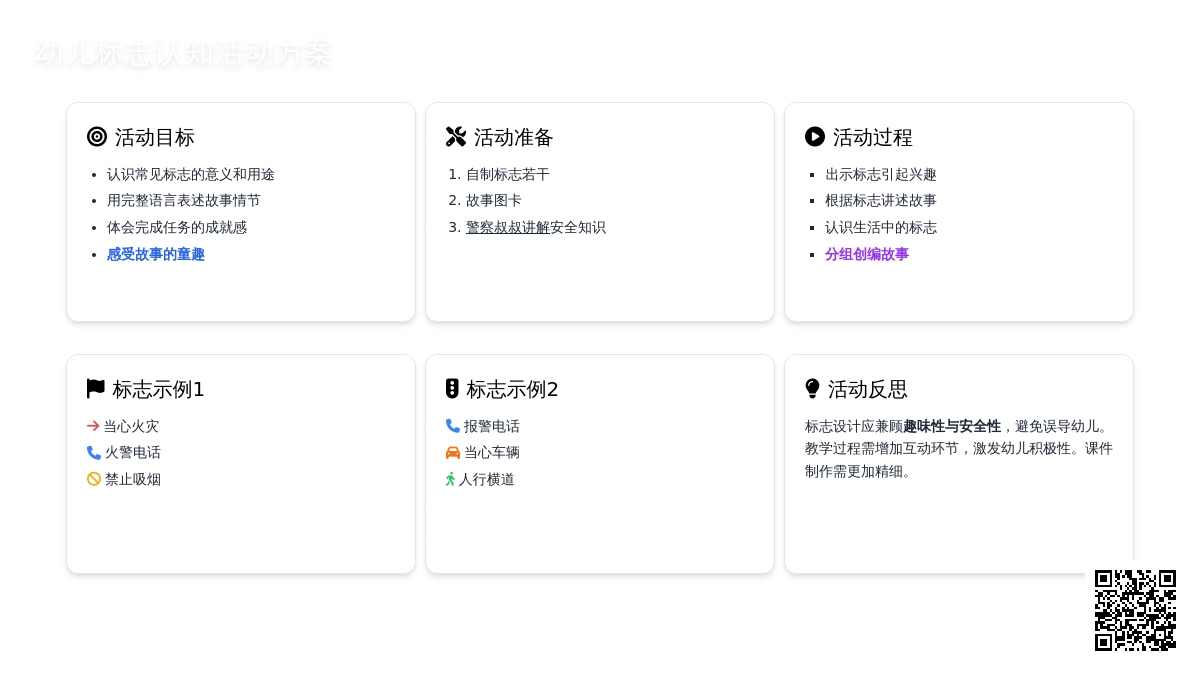Click the green pedestrian icon beside 人行横道
The image size is (1200, 675).
[451, 479]
